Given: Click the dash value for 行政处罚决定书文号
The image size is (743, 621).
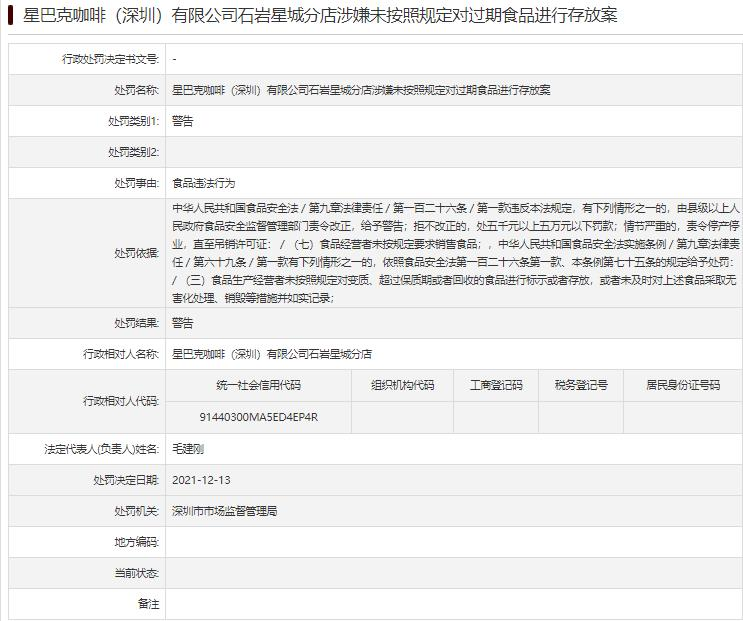Looking at the screenshot, I should click(175, 59).
